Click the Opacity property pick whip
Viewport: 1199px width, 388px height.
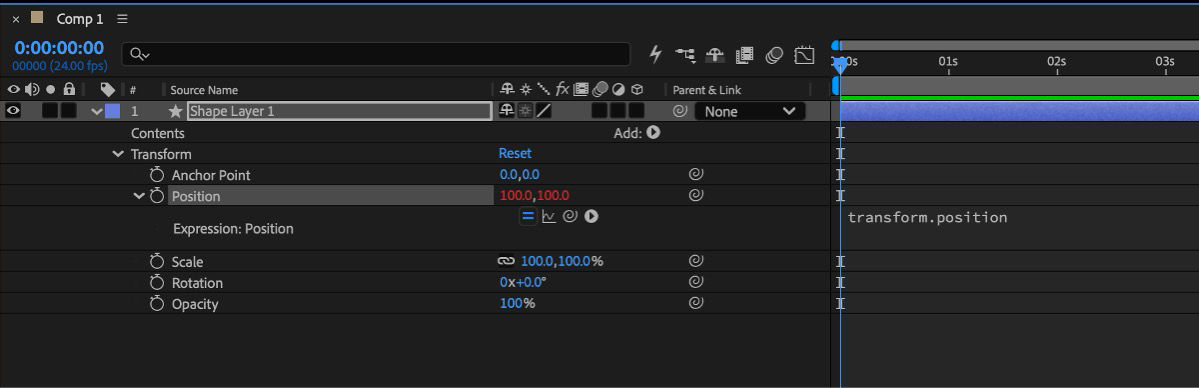coord(695,304)
